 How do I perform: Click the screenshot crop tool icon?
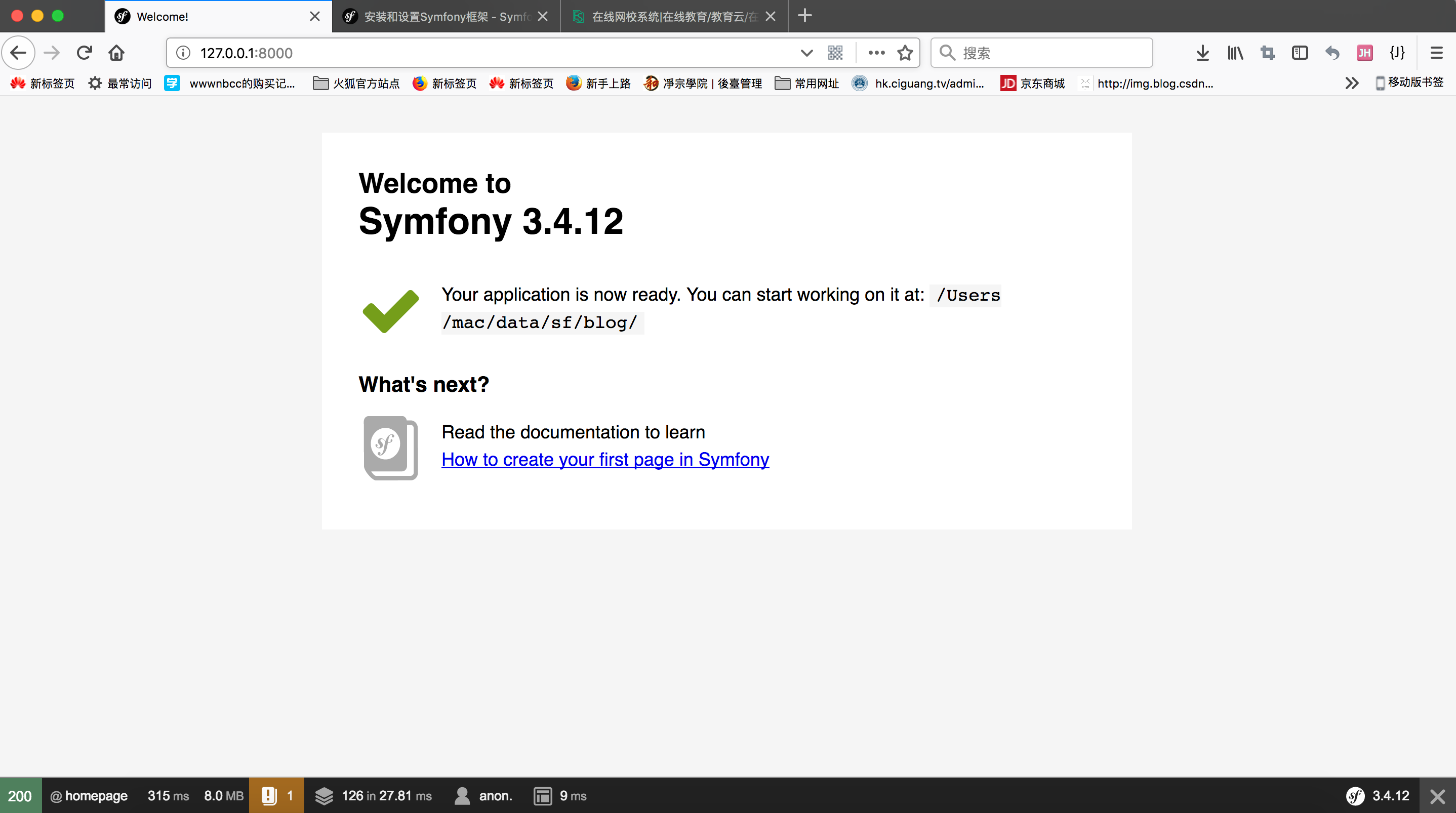tap(1268, 53)
